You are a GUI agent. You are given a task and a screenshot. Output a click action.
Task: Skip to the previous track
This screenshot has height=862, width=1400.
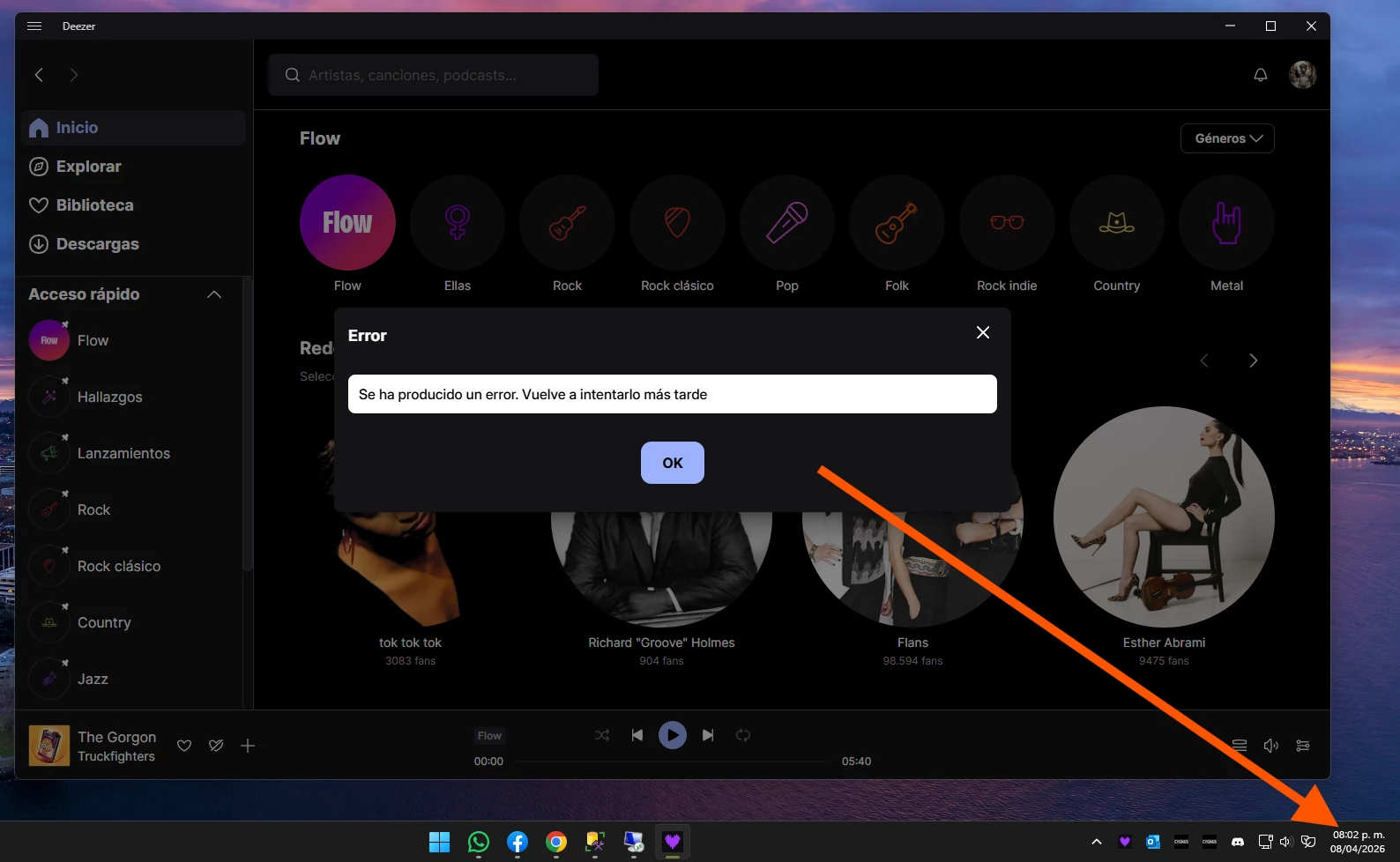point(637,735)
